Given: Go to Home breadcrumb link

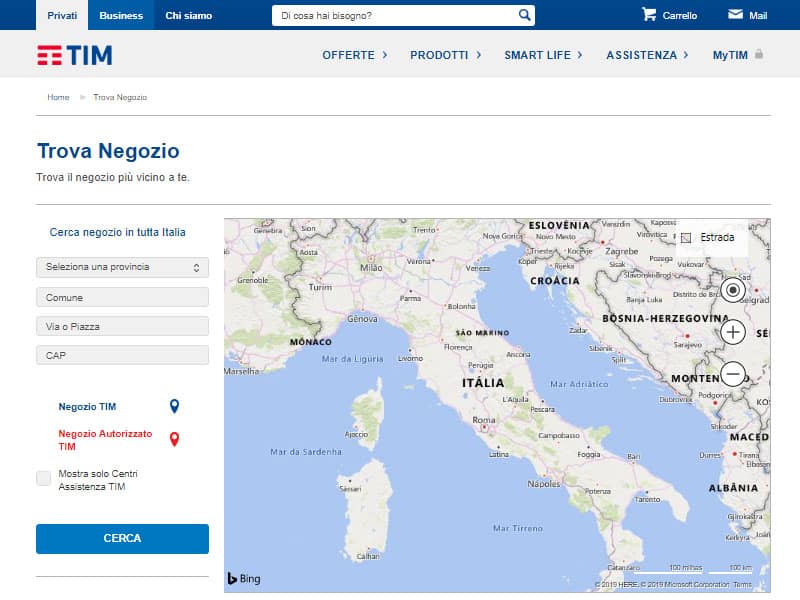Looking at the screenshot, I should (x=58, y=97).
